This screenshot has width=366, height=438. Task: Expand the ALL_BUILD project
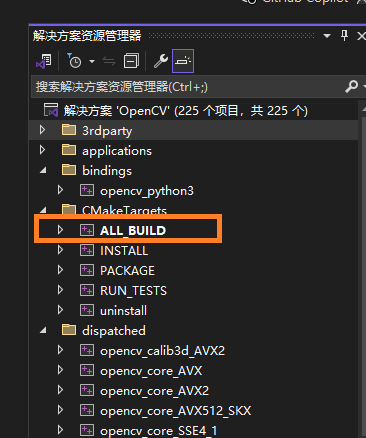point(60,230)
